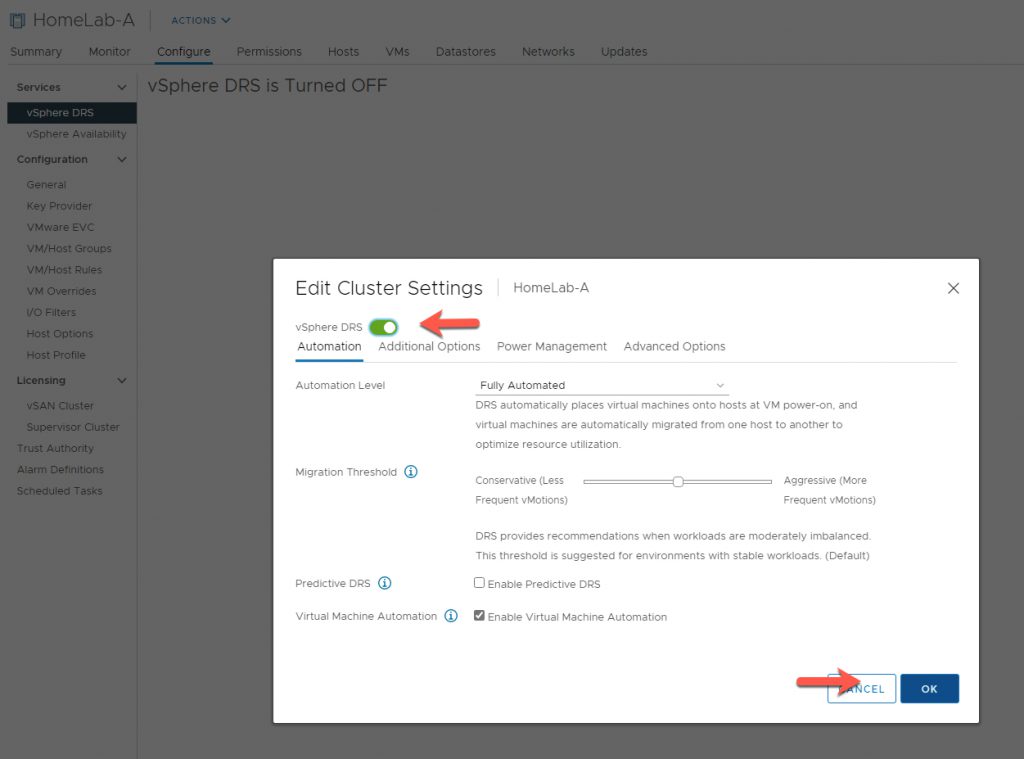
Task: Open the Automation Level dropdown
Action: pyautogui.click(x=601, y=385)
